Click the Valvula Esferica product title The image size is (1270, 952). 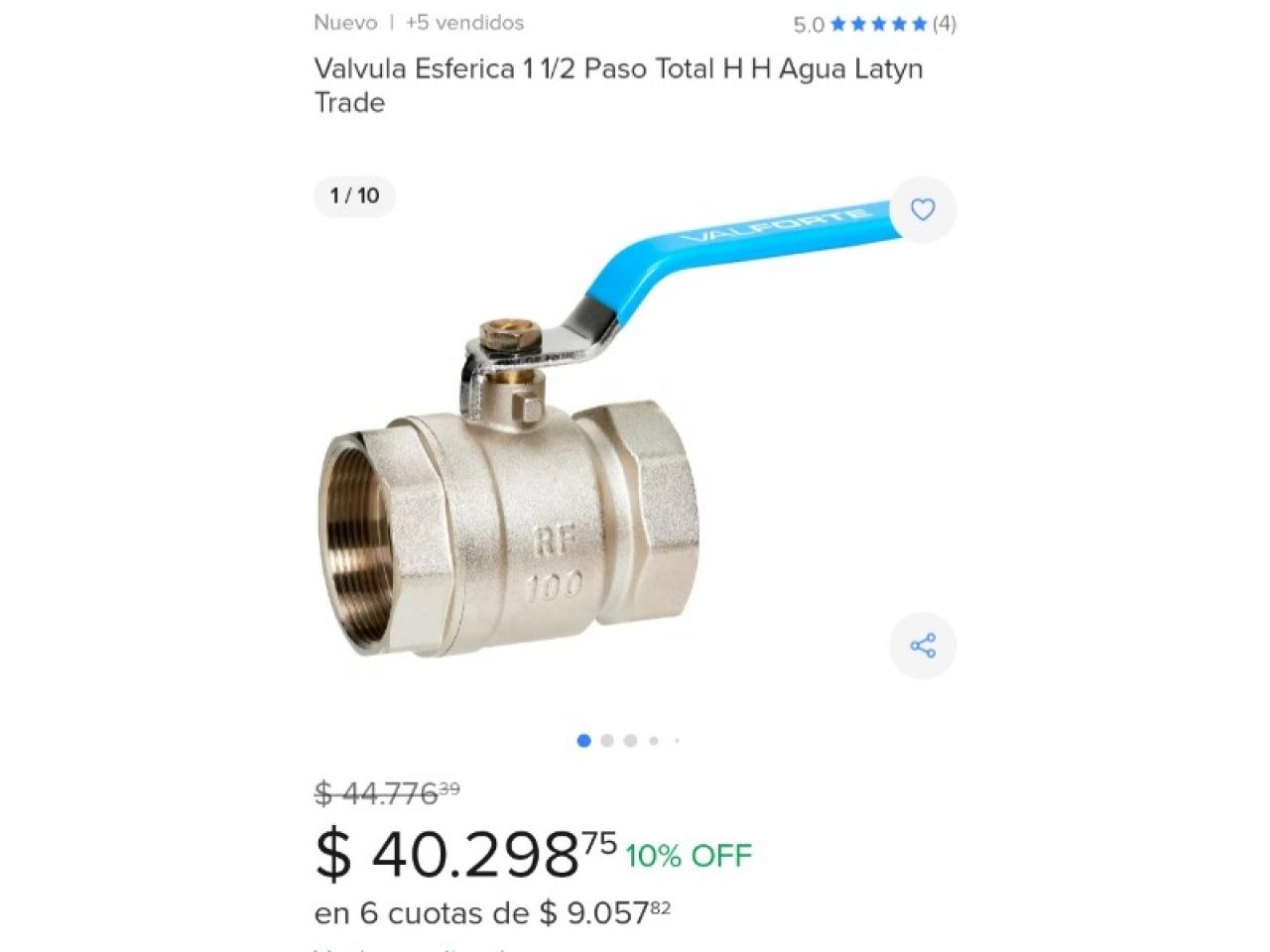(x=619, y=85)
